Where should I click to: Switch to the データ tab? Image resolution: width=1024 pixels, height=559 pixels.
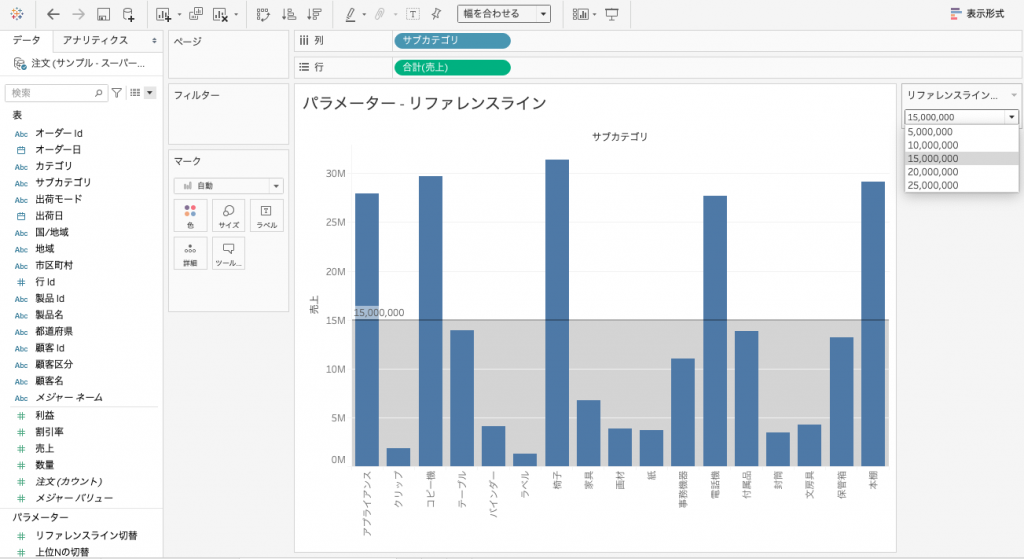[26, 40]
